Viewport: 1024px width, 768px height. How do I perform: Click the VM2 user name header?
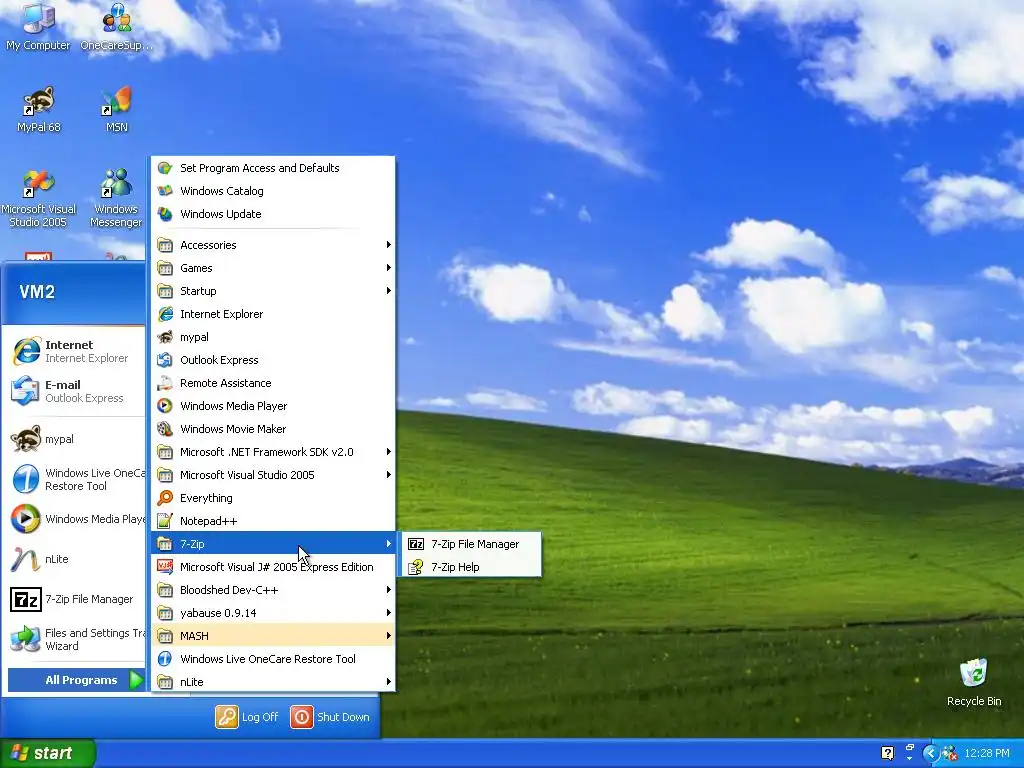[37, 291]
